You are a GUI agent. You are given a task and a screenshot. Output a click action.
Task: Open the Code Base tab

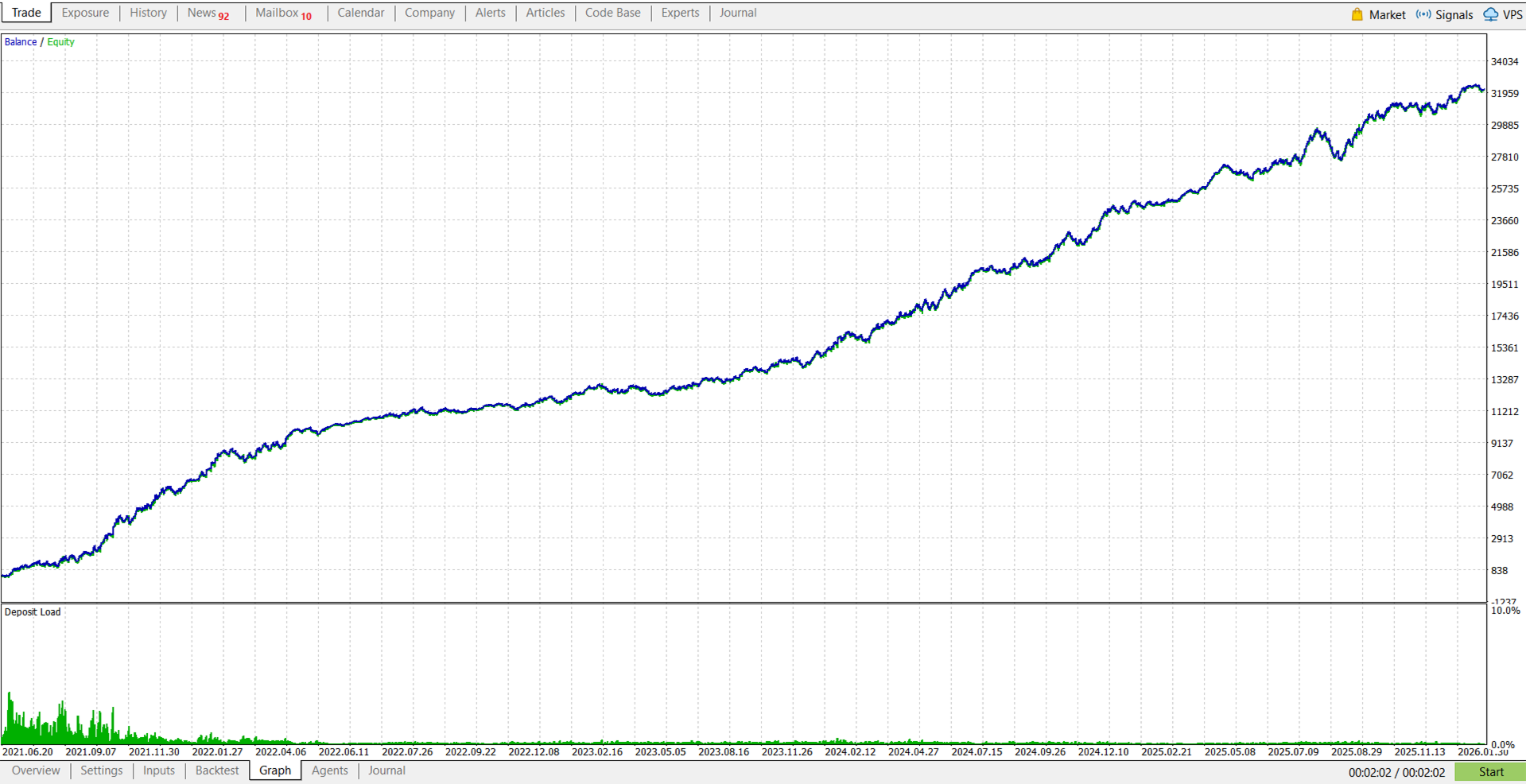pos(612,13)
